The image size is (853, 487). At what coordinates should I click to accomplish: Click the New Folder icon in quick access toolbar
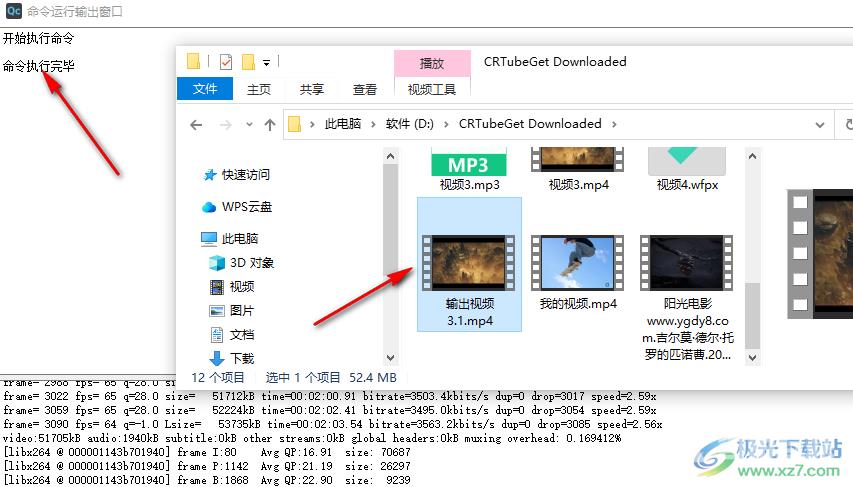point(249,62)
